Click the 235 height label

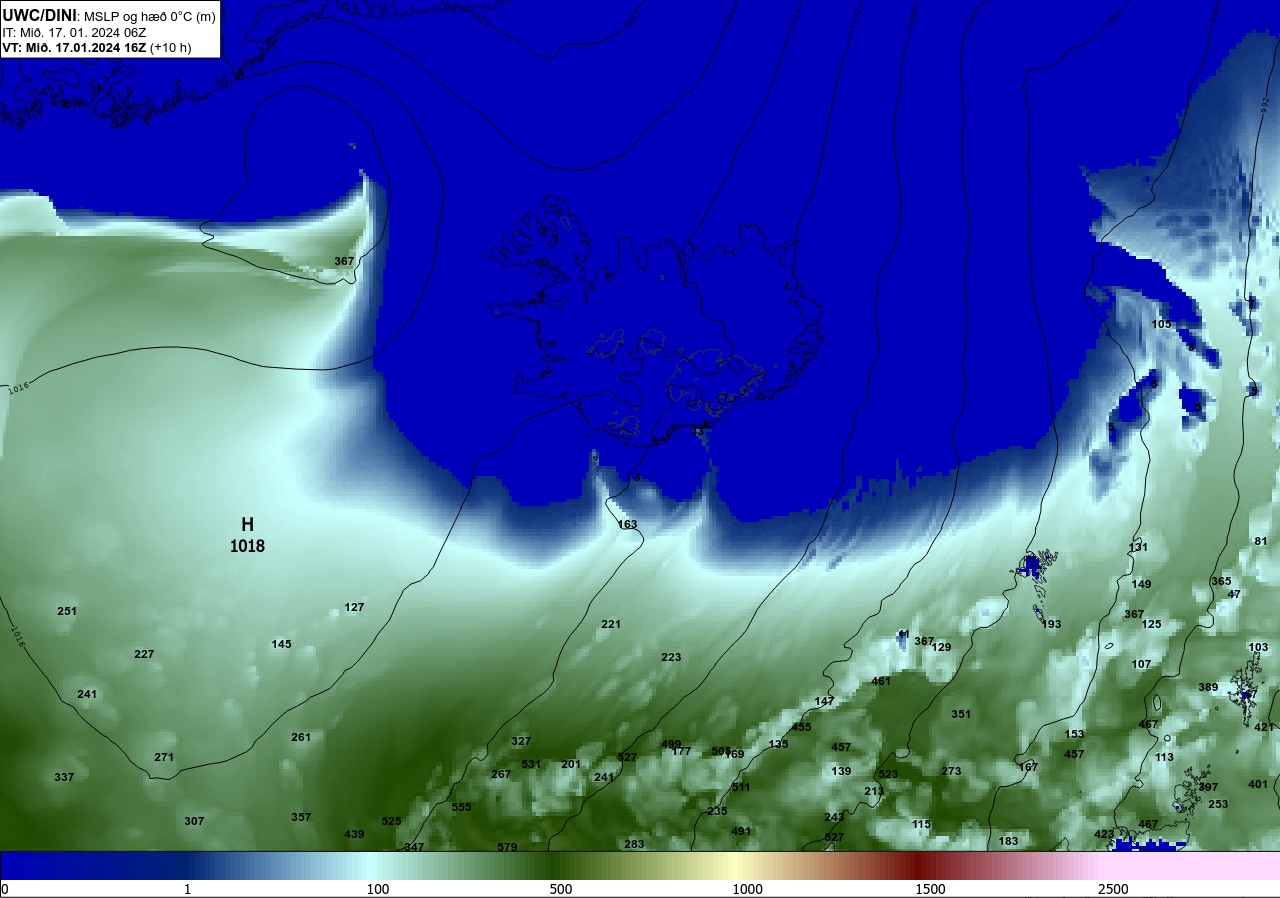point(717,811)
